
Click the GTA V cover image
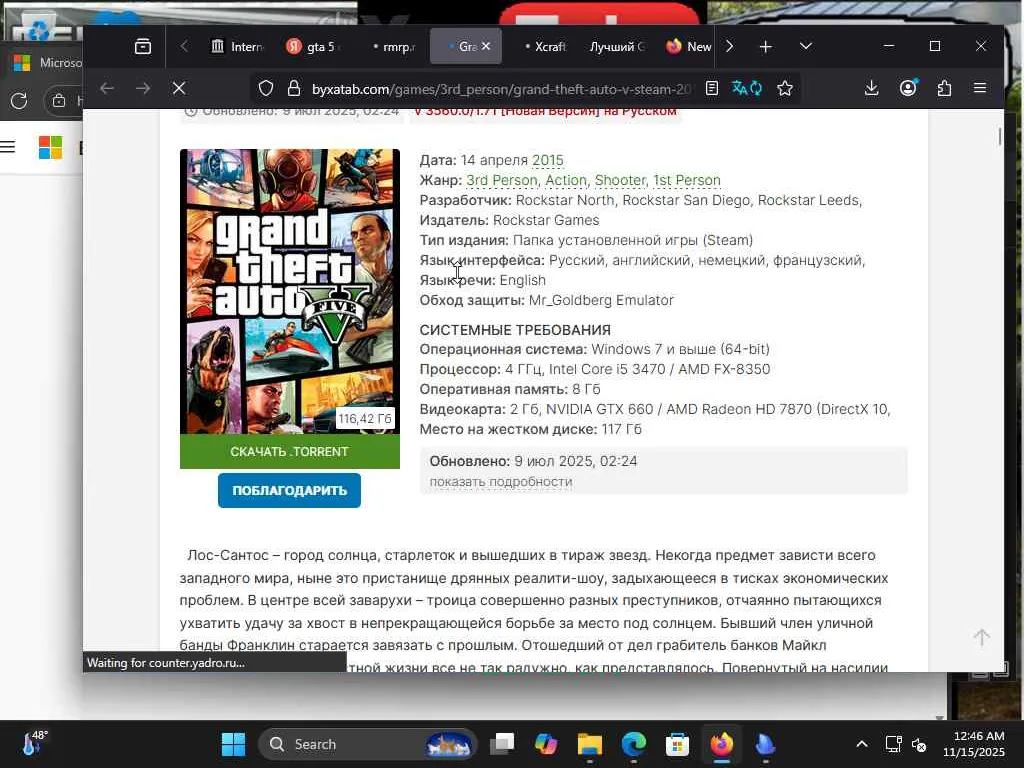click(290, 291)
